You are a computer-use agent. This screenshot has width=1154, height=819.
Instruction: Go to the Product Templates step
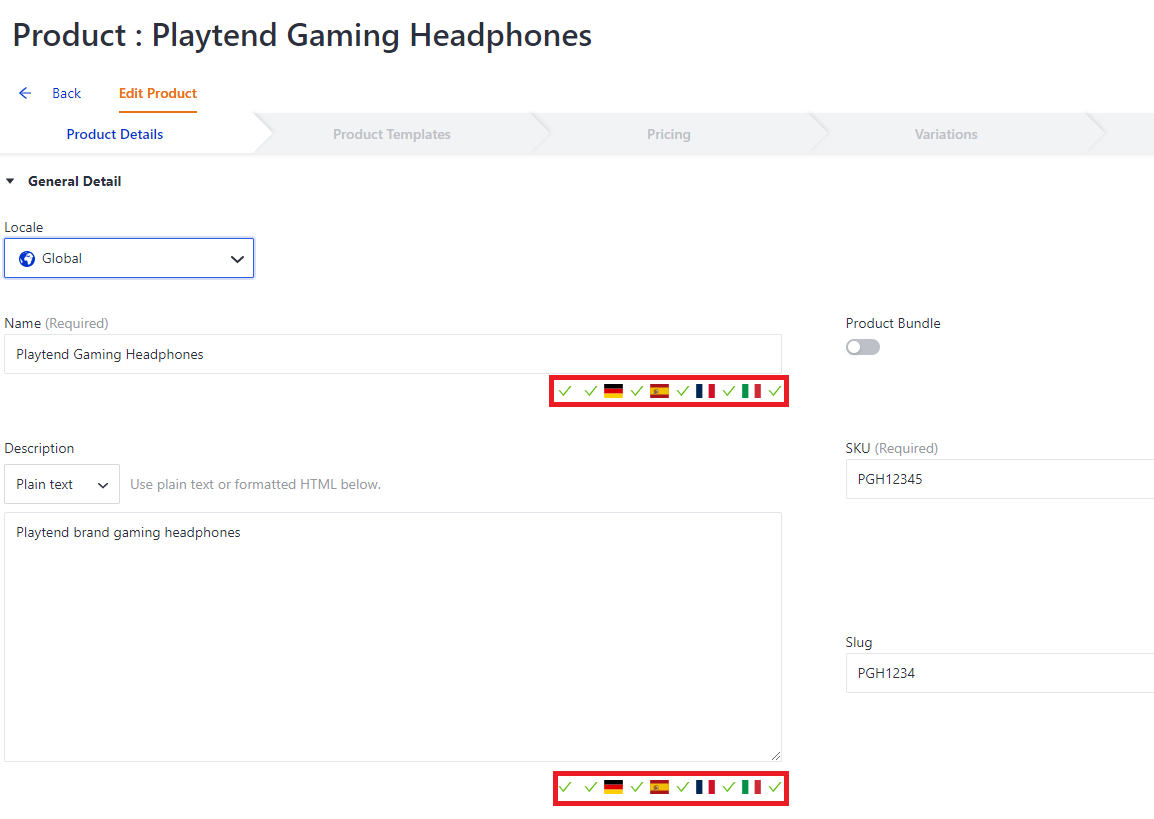coord(392,134)
